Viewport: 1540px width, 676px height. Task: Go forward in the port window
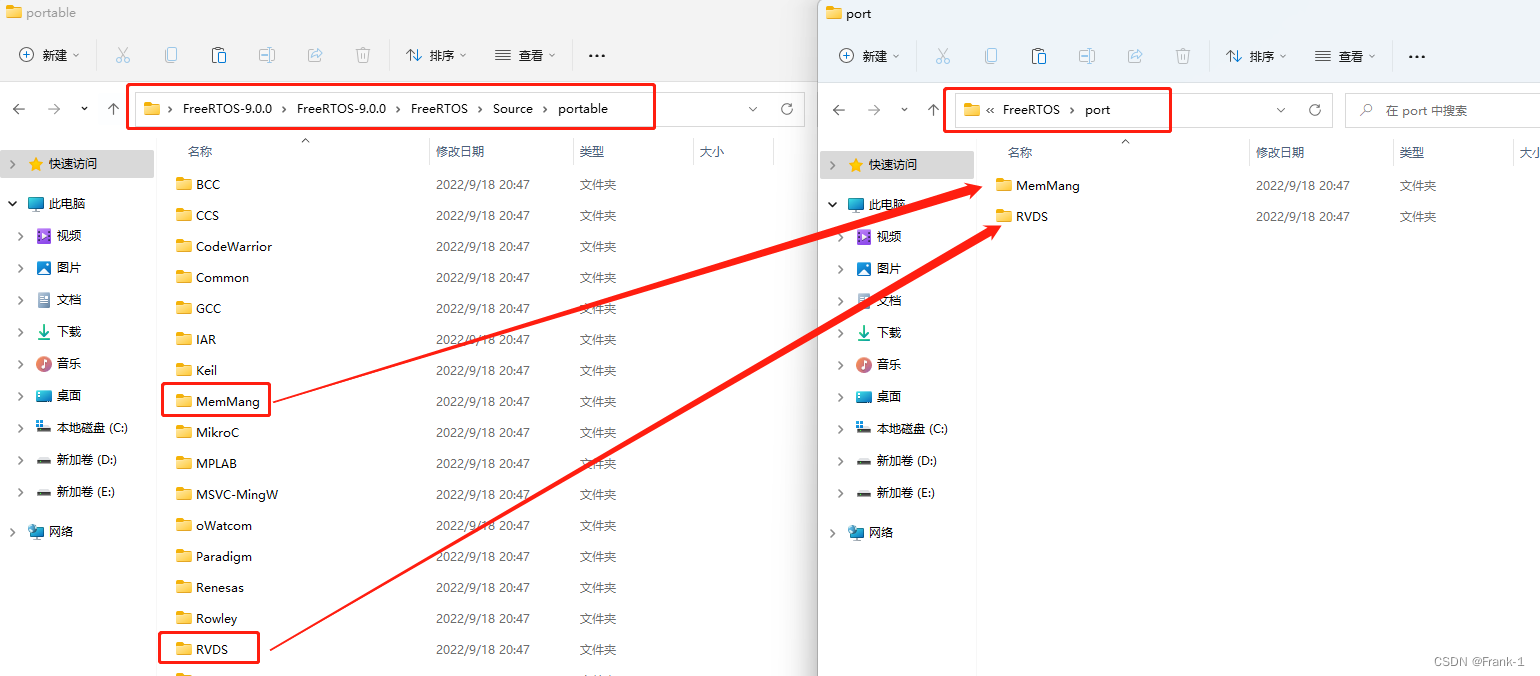[874, 110]
